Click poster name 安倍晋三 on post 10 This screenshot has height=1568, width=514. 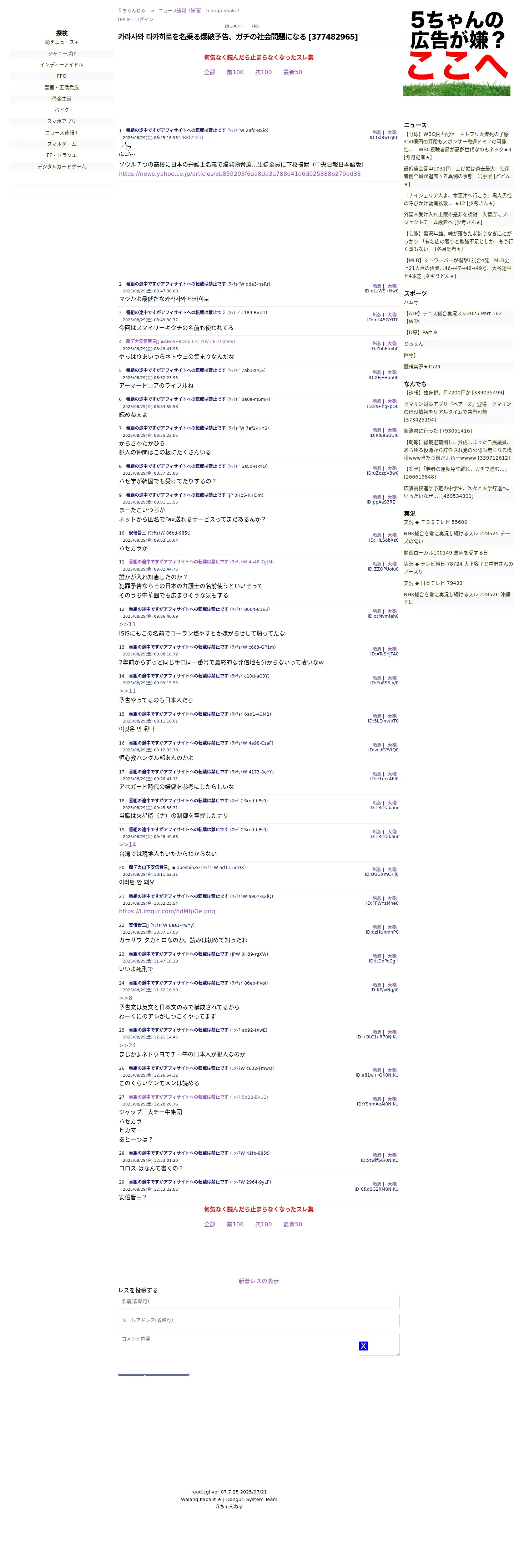[137, 533]
